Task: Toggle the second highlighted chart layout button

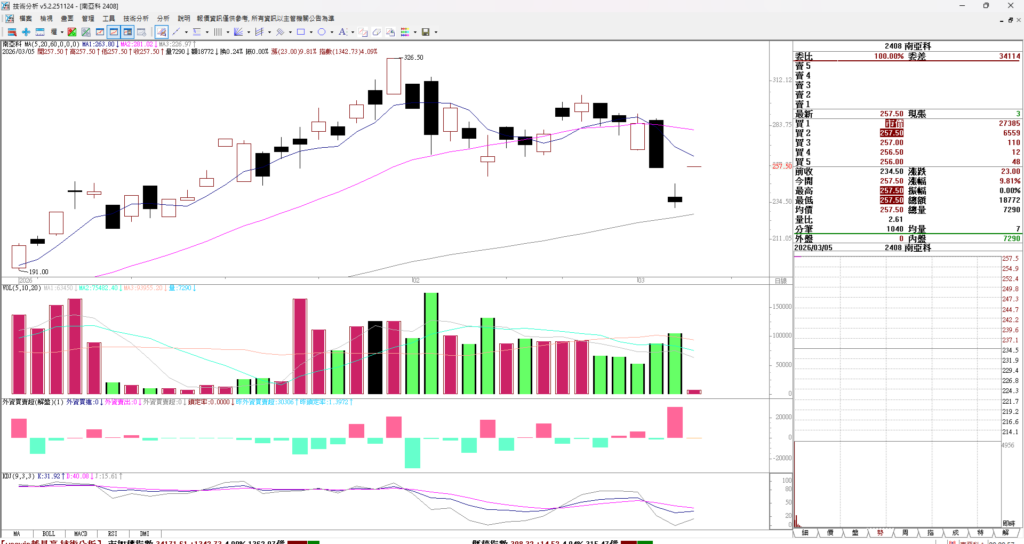Action: 128,32
